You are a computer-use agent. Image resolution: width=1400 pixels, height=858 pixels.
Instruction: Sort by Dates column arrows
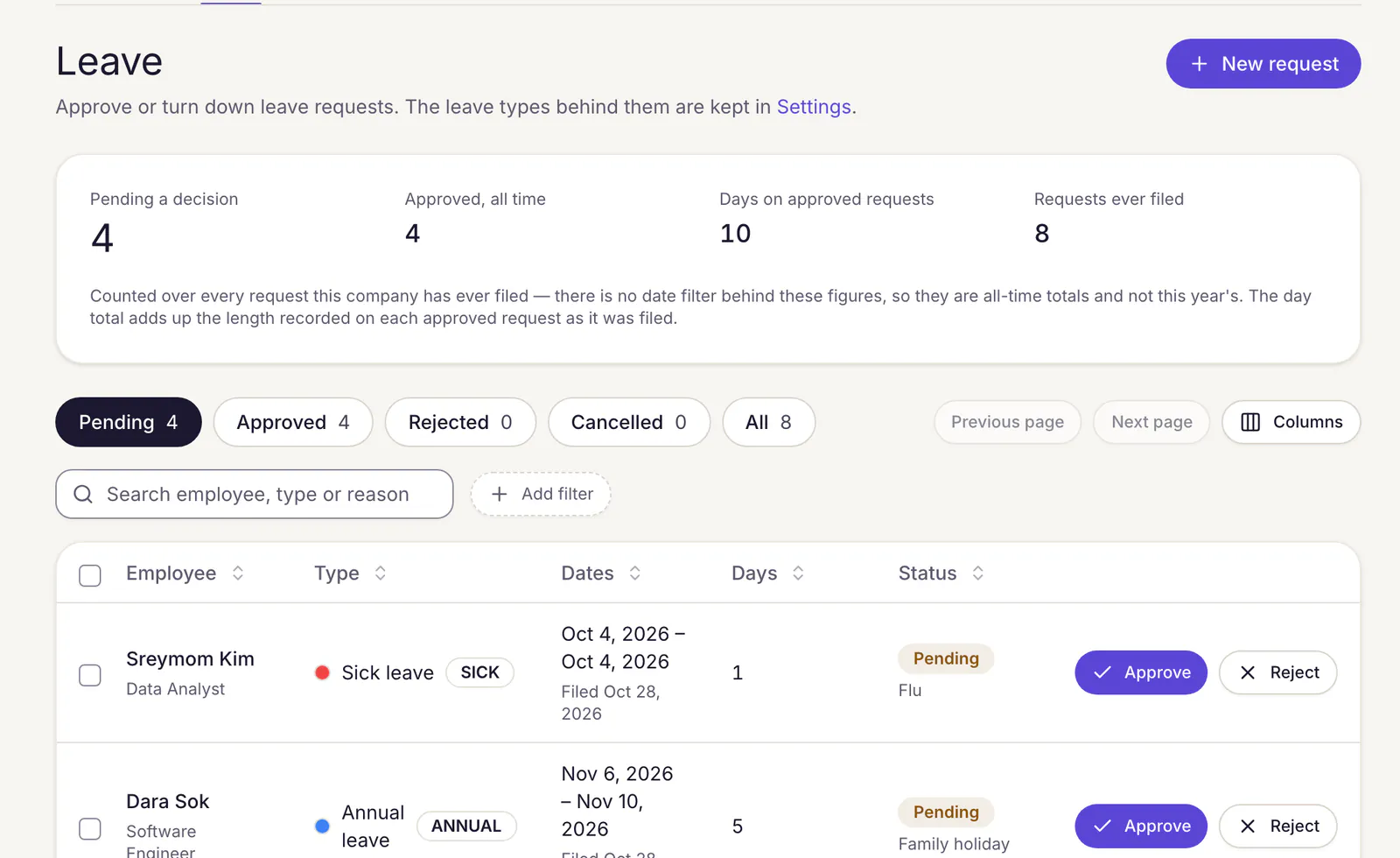tap(635, 573)
